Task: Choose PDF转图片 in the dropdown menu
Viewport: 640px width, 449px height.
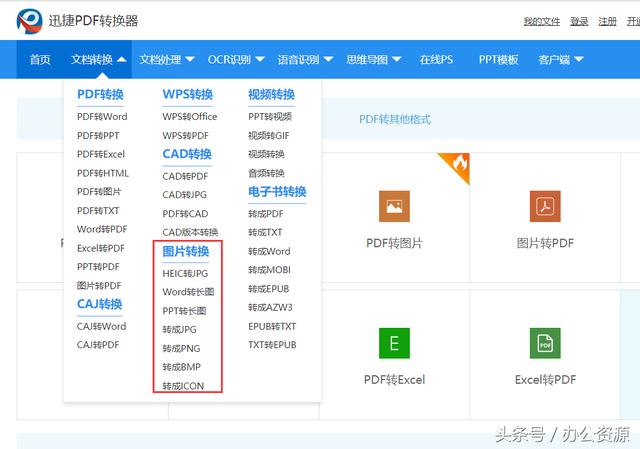Action: point(99,192)
